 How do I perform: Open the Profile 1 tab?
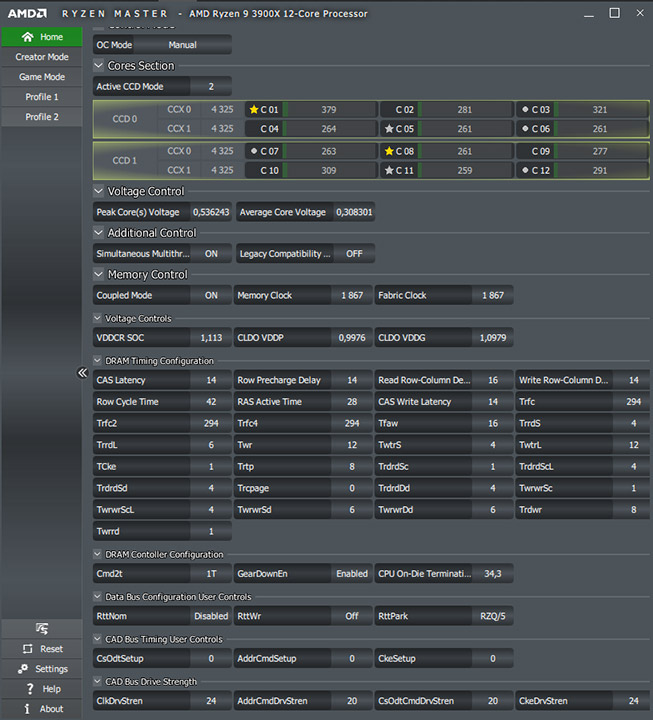(42, 97)
